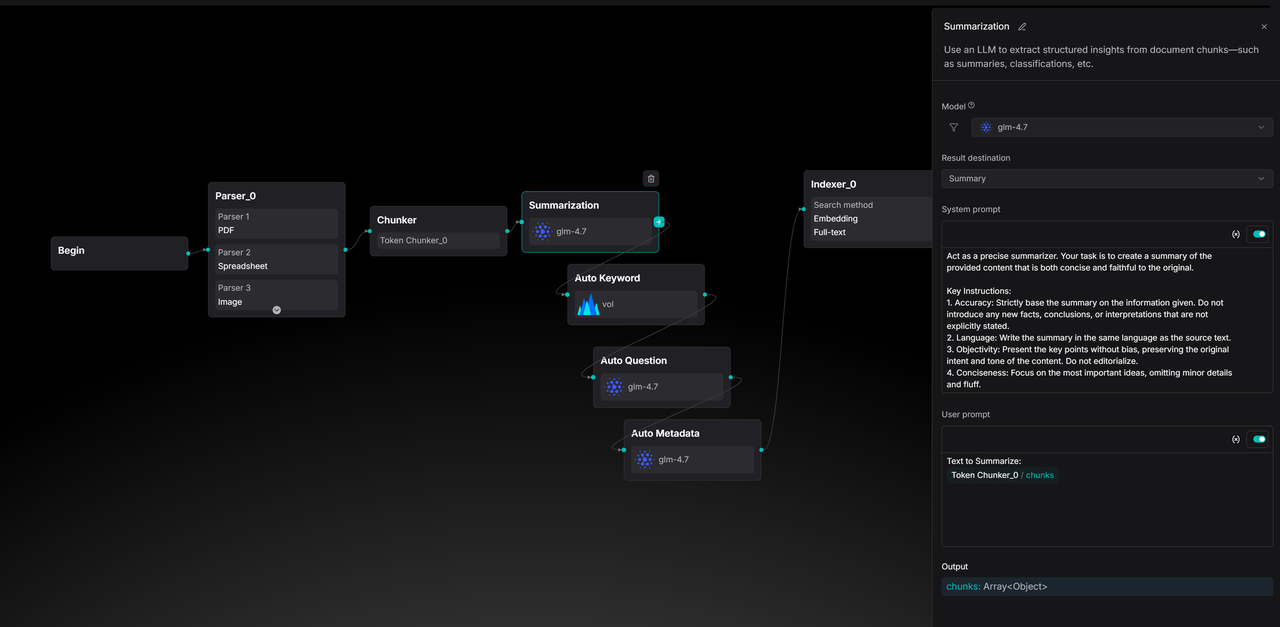1280x627 pixels.
Task: Click the pencil icon to rename Summarization
Action: tap(1022, 27)
